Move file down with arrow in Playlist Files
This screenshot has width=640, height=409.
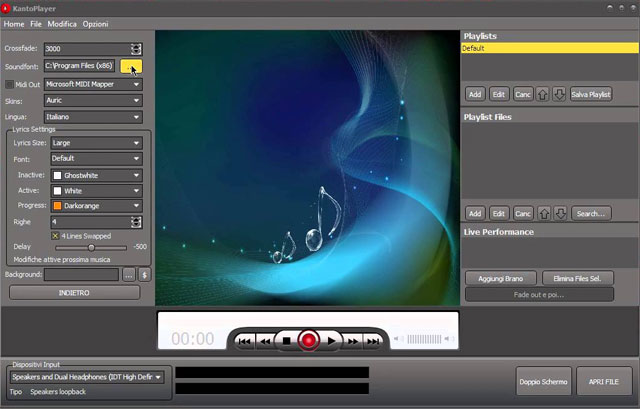[559, 213]
